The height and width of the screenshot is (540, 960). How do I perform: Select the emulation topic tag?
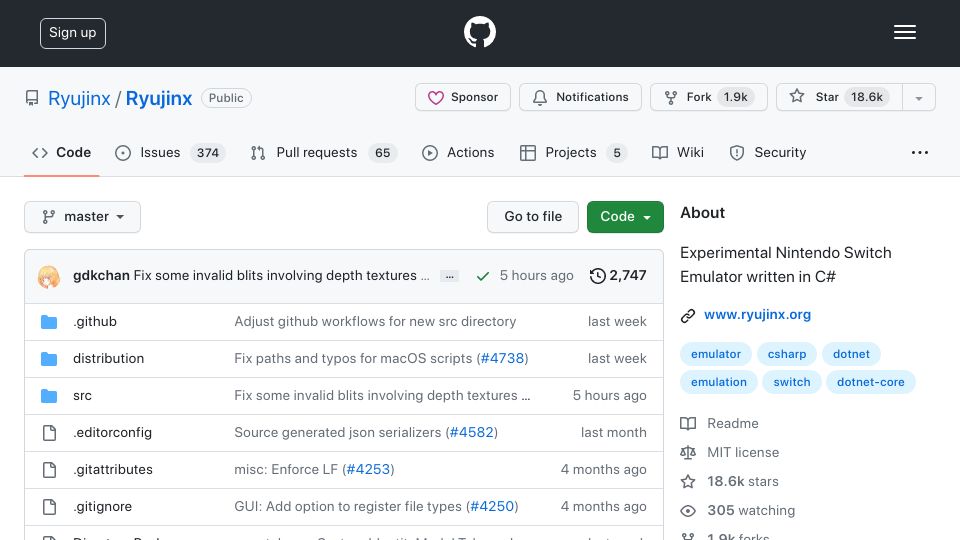(719, 382)
